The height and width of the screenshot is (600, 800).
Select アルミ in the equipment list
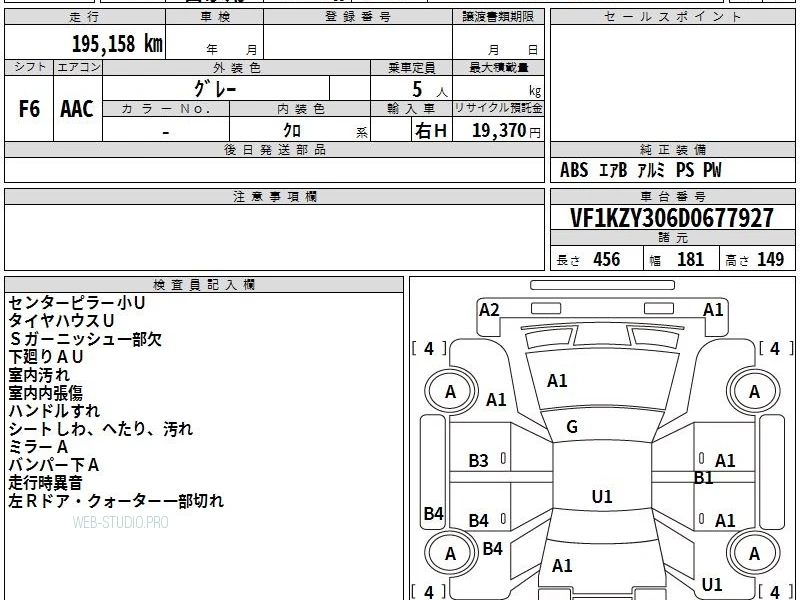pos(651,170)
